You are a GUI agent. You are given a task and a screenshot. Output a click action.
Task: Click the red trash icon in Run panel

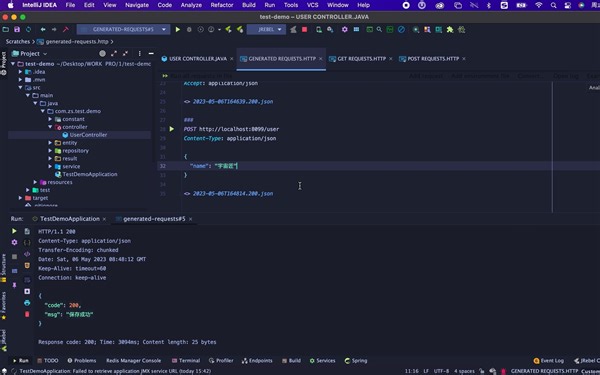point(27,314)
